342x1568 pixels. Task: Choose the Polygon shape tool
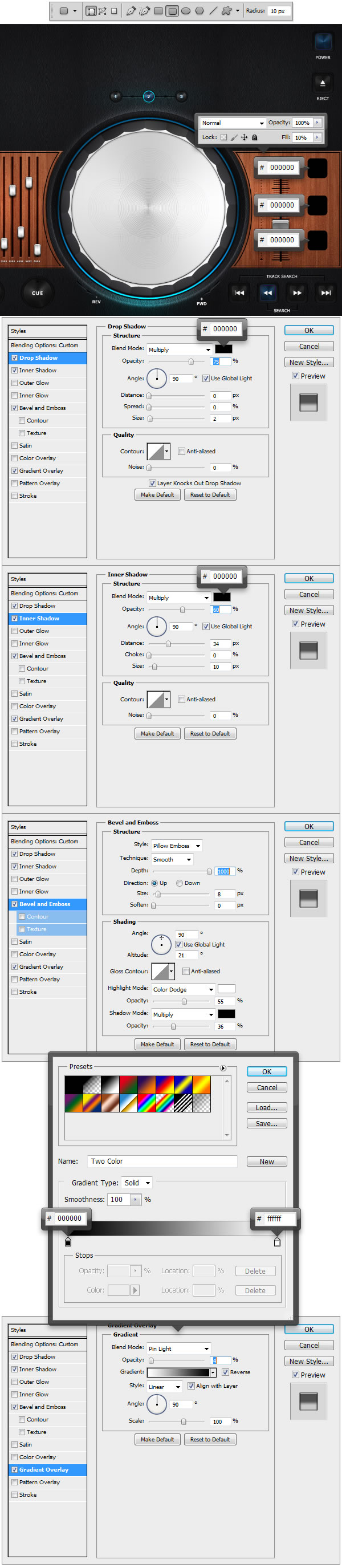pyautogui.click(x=199, y=11)
